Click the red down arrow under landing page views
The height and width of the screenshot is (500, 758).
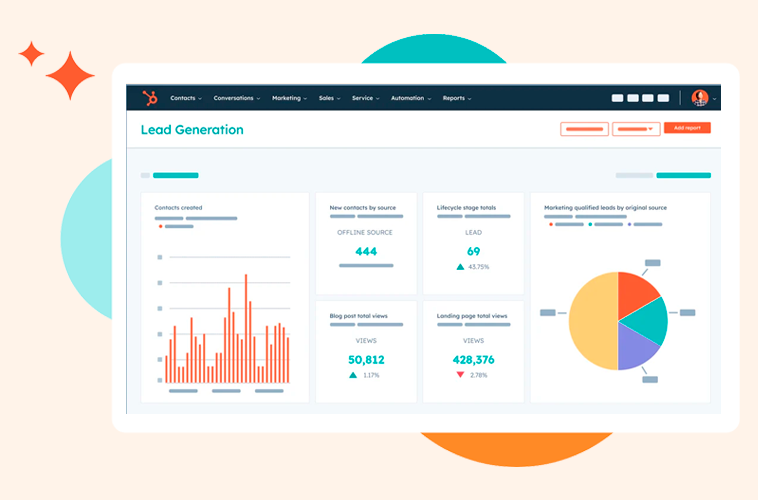point(460,375)
